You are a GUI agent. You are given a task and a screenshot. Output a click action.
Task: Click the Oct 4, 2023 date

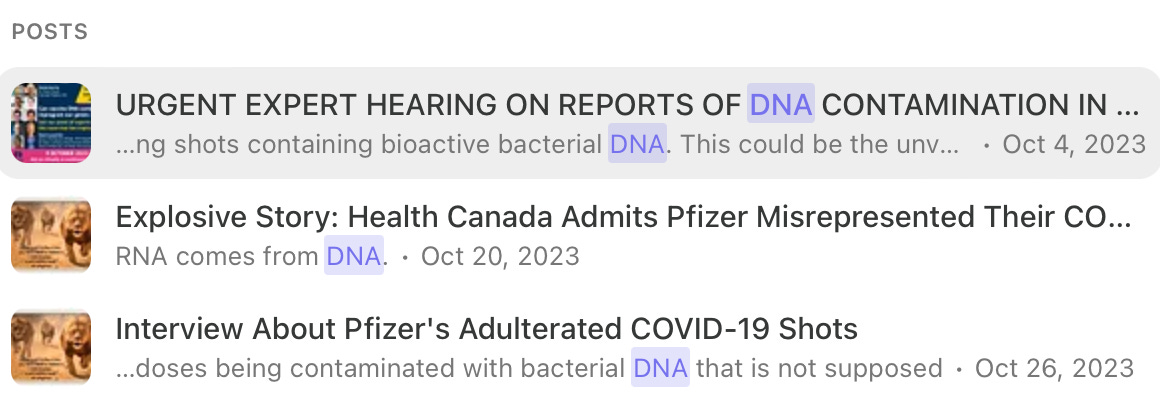(1074, 144)
